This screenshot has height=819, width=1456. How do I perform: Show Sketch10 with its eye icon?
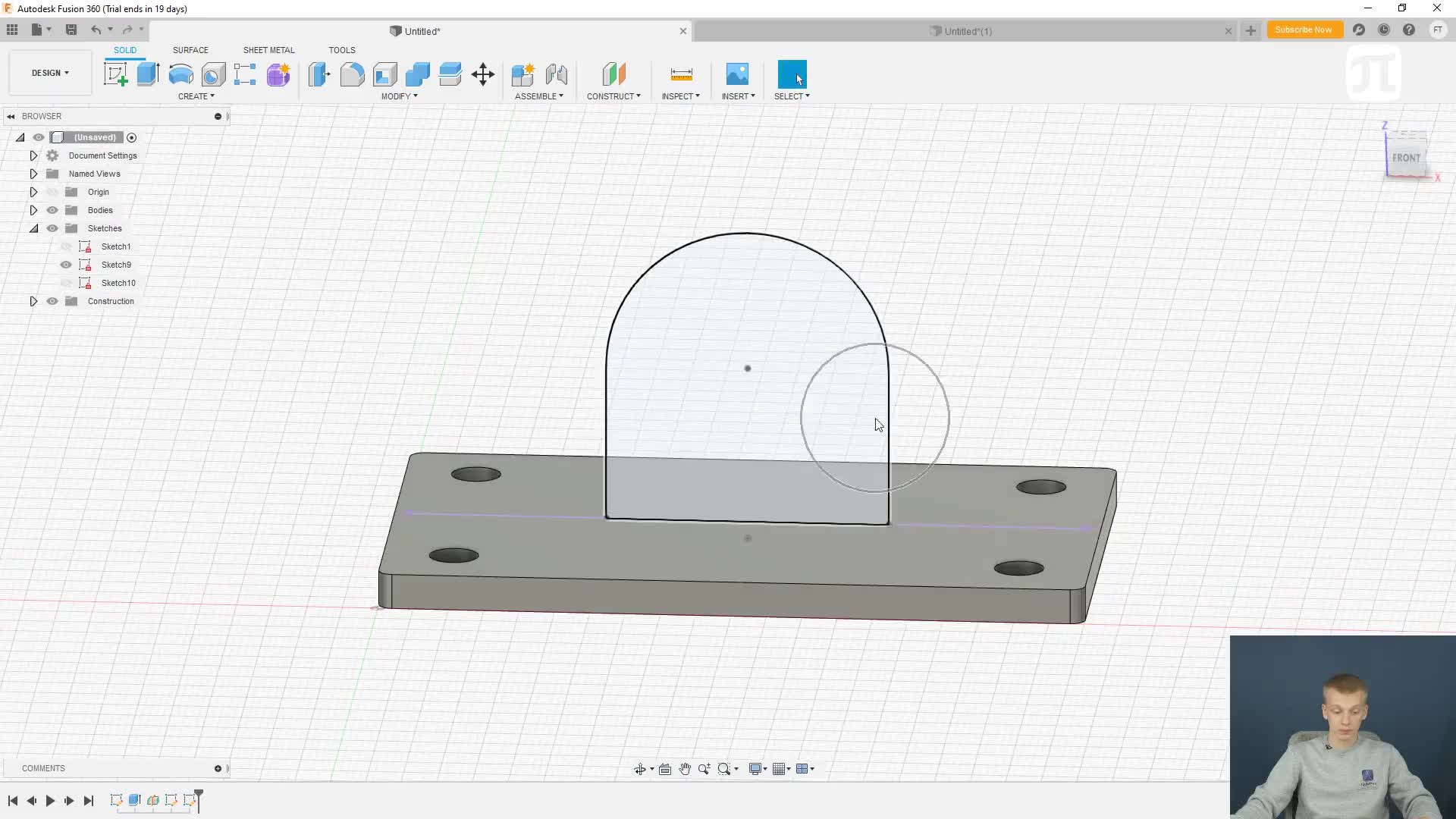(x=66, y=283)
